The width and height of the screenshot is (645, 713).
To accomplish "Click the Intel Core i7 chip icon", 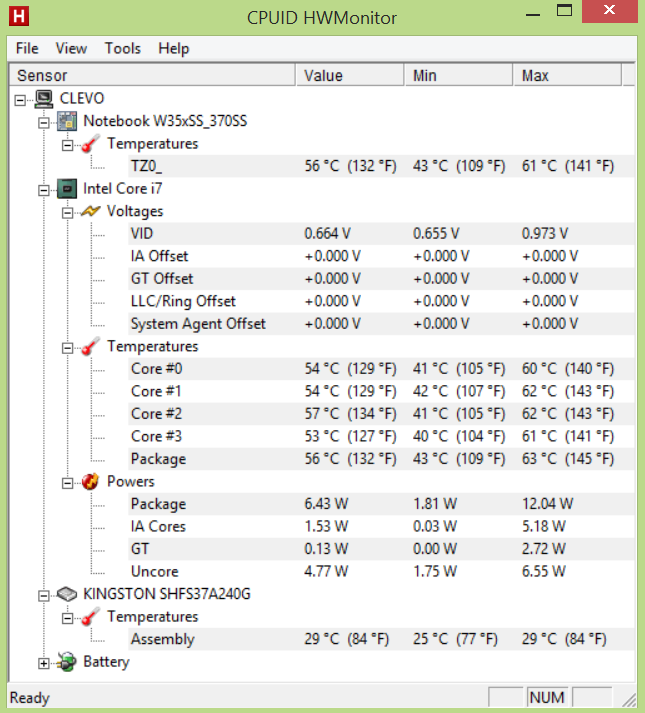I will coord(66,189).
